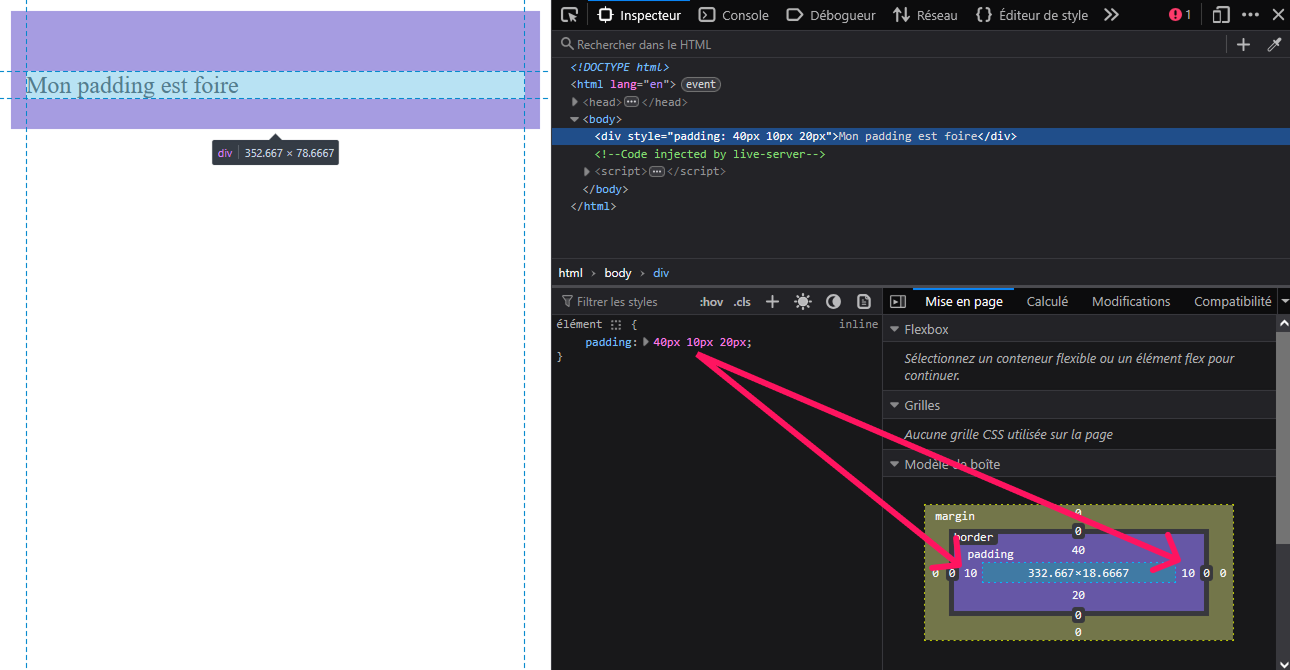Screen dimensions: 1290x670
Task: Select body in the breadcrumb bar
Action: pyautogui.click(x=617, y=272)
